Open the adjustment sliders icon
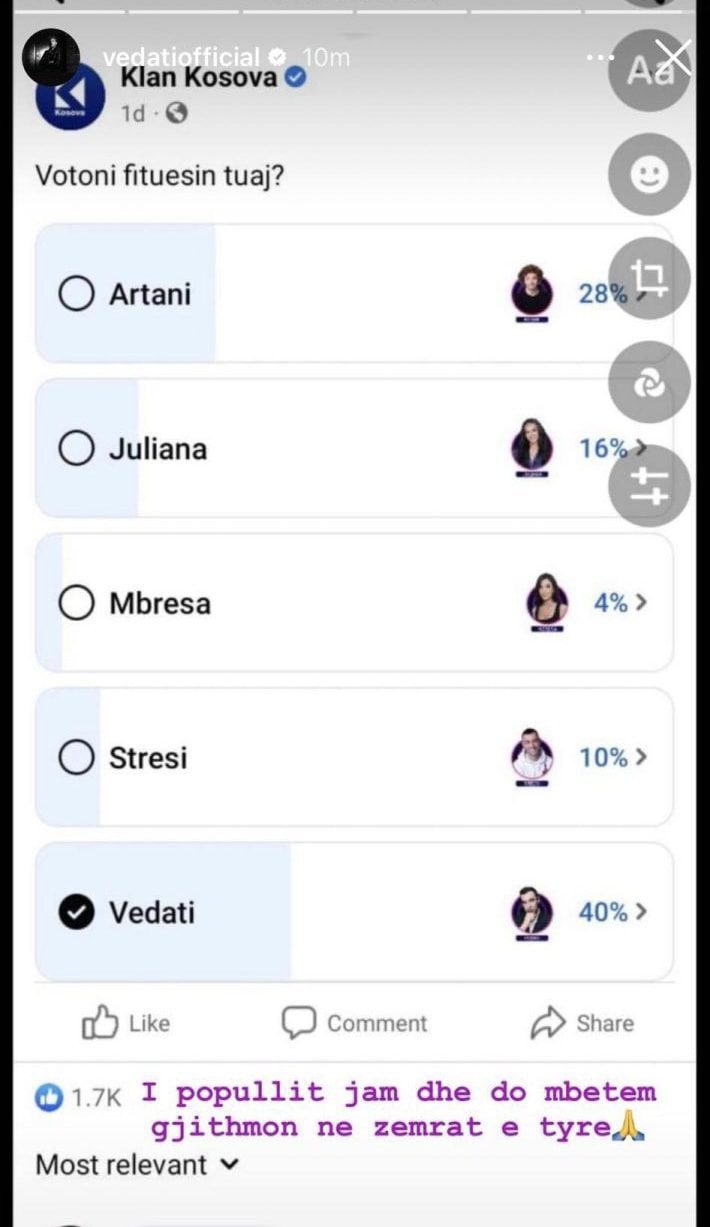The width and height of the screenshot is (710, 1227). coord(649,486)
